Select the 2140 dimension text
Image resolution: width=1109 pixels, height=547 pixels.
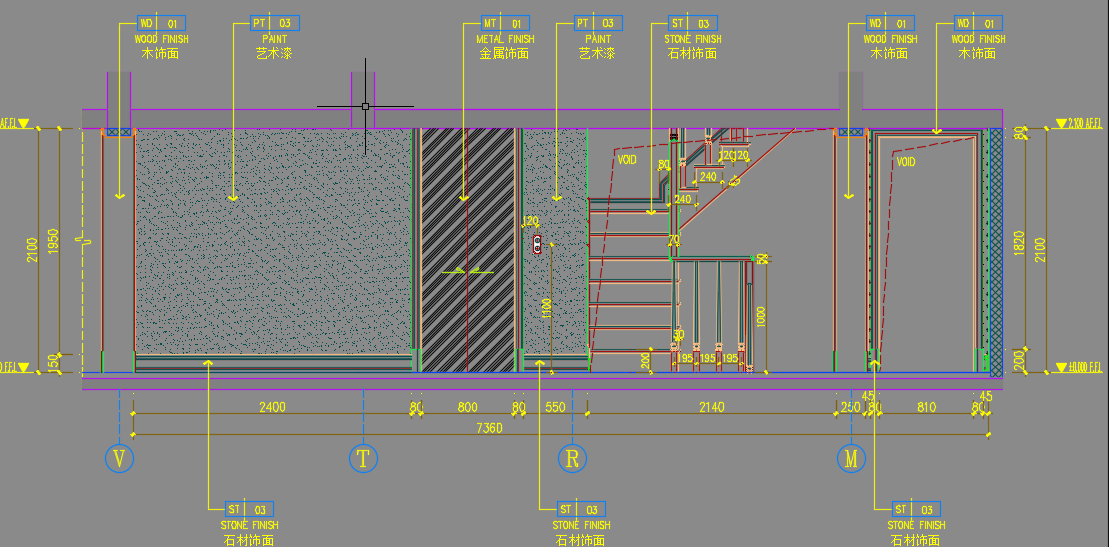712,407
